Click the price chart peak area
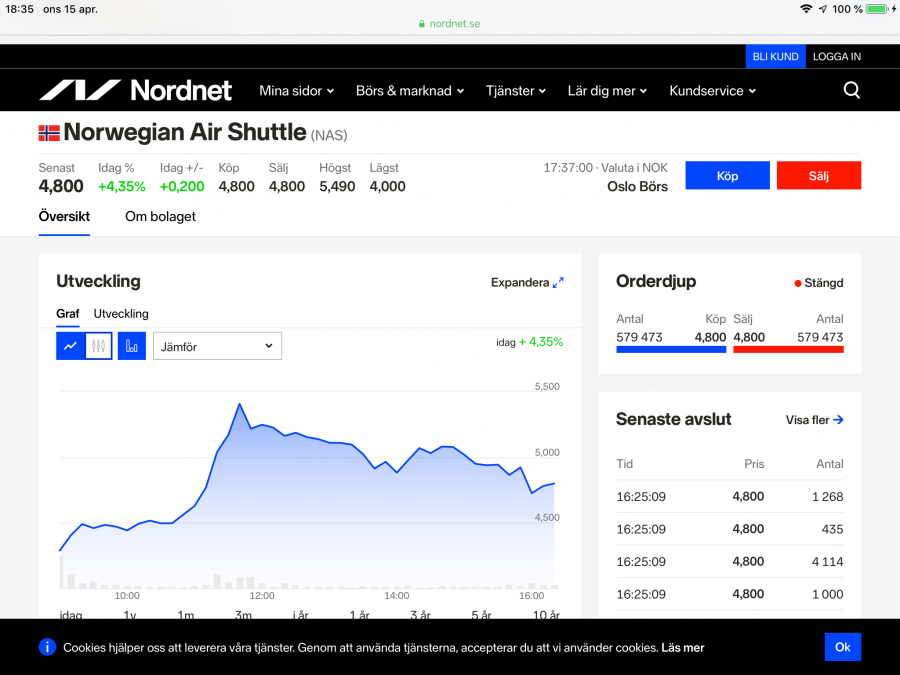This screenshot has height=675, width=900. coord(239,405)
